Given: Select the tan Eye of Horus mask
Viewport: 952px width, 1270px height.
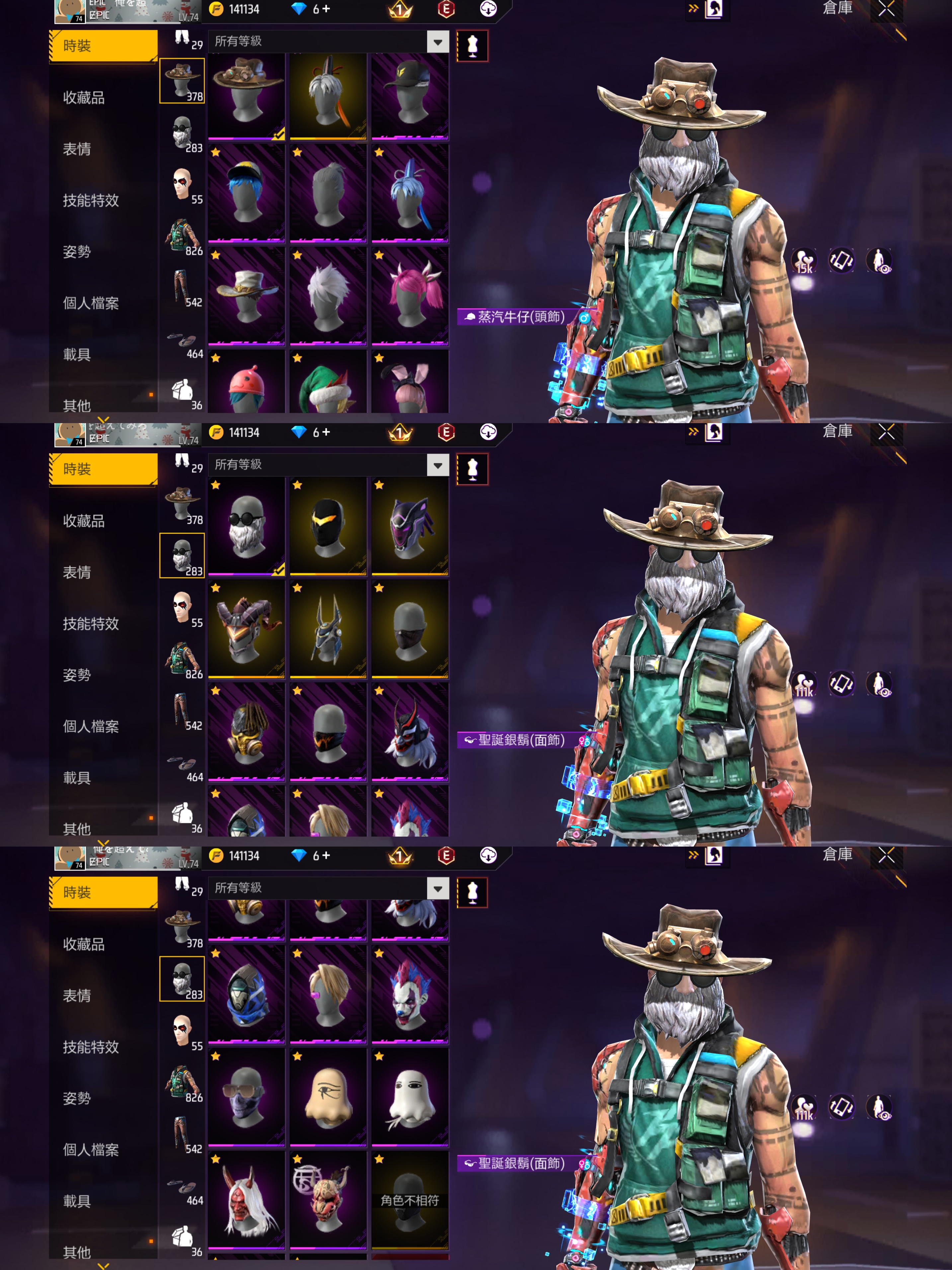Looking at the screenshot, I should (x=328, y=1097).
